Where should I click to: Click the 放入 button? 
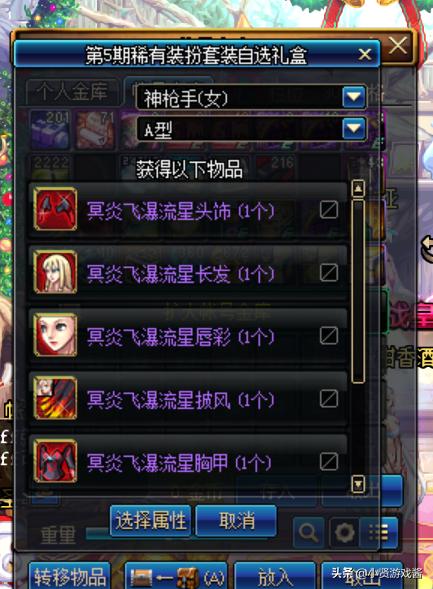pos(275,575)
